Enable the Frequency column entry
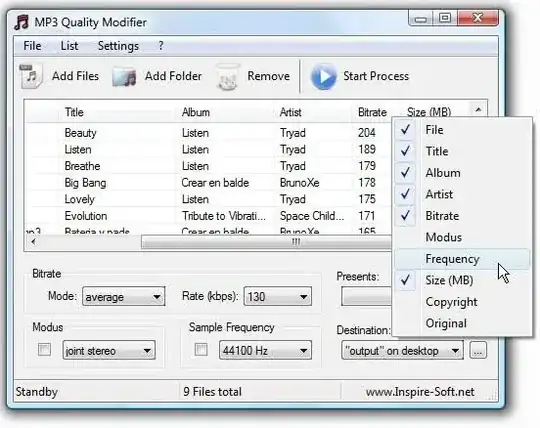540x428 pixels. 462,259
